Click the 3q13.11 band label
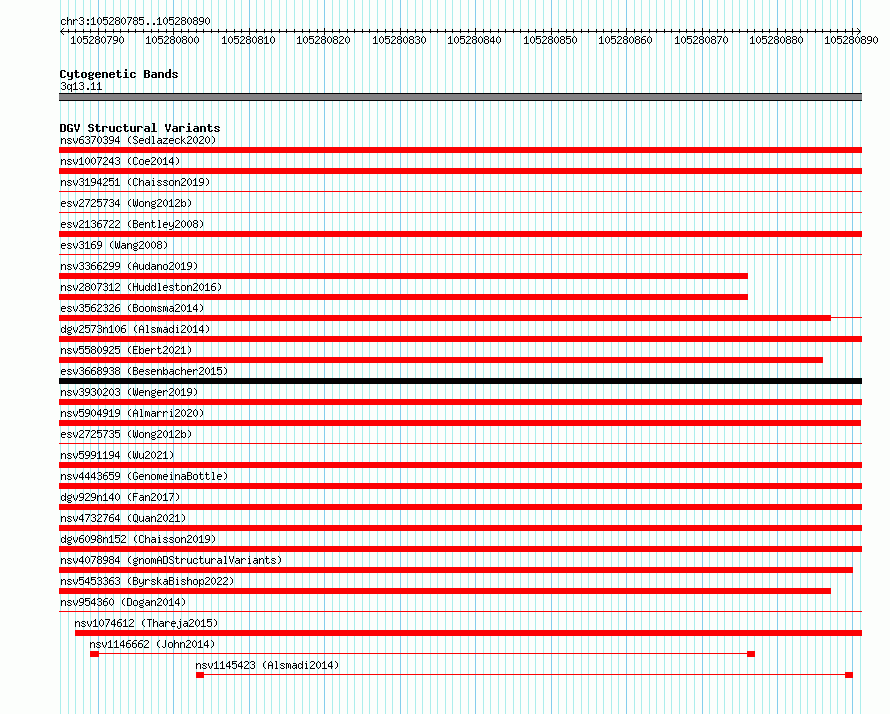This screenshot has width=890, height=714. pos(81,86)
